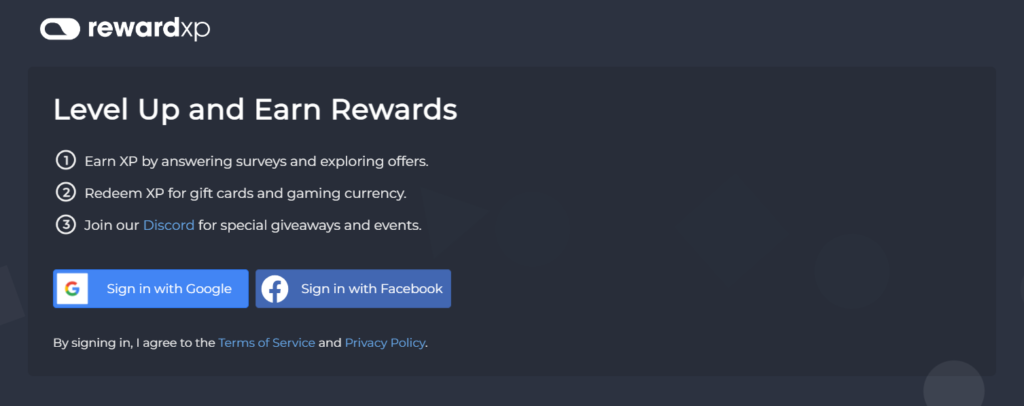Select the circled number 2 step icon
The image size is (1024, 406).
pyautogui.click(x=65, y=193)
